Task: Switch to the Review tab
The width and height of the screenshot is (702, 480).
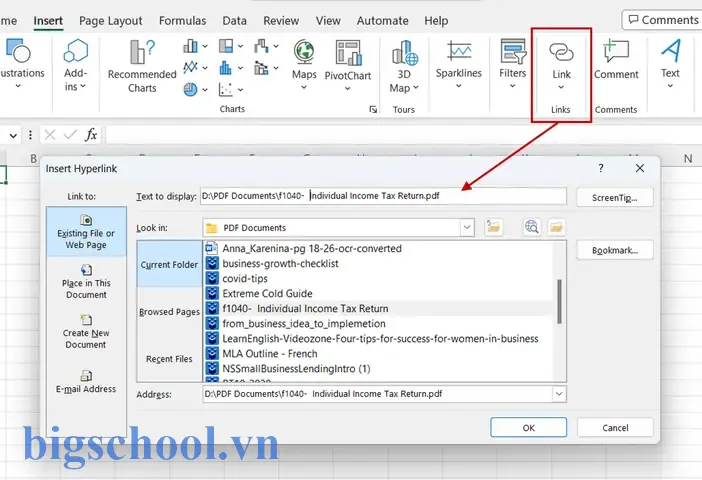Action: coord(281,21)
